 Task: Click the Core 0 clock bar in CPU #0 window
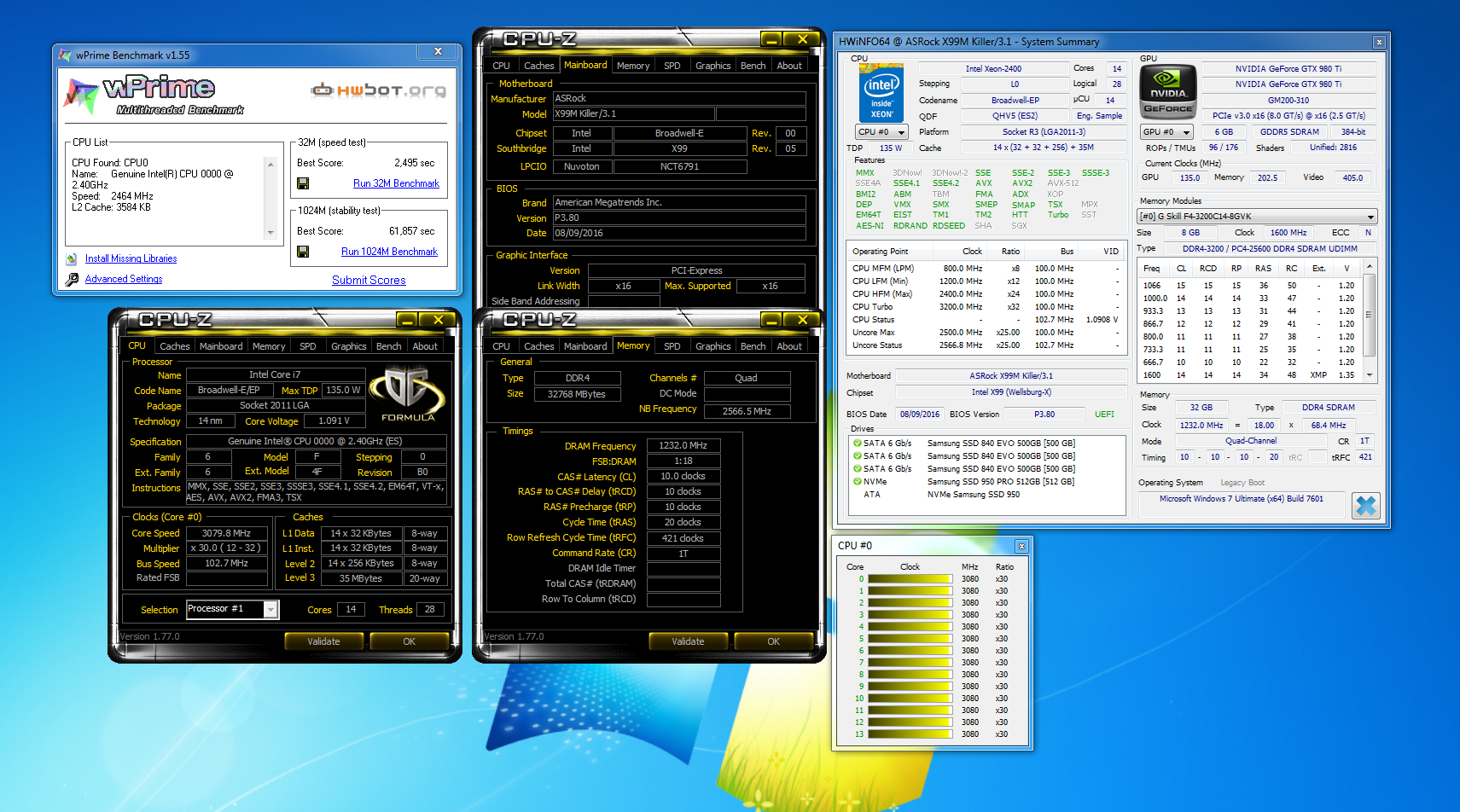(910, 579)
